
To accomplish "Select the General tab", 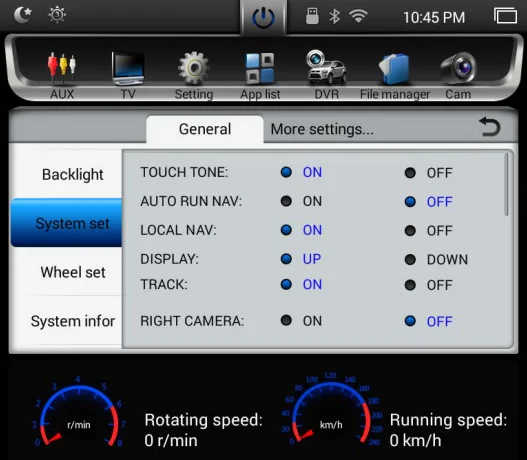I will 205,129.
